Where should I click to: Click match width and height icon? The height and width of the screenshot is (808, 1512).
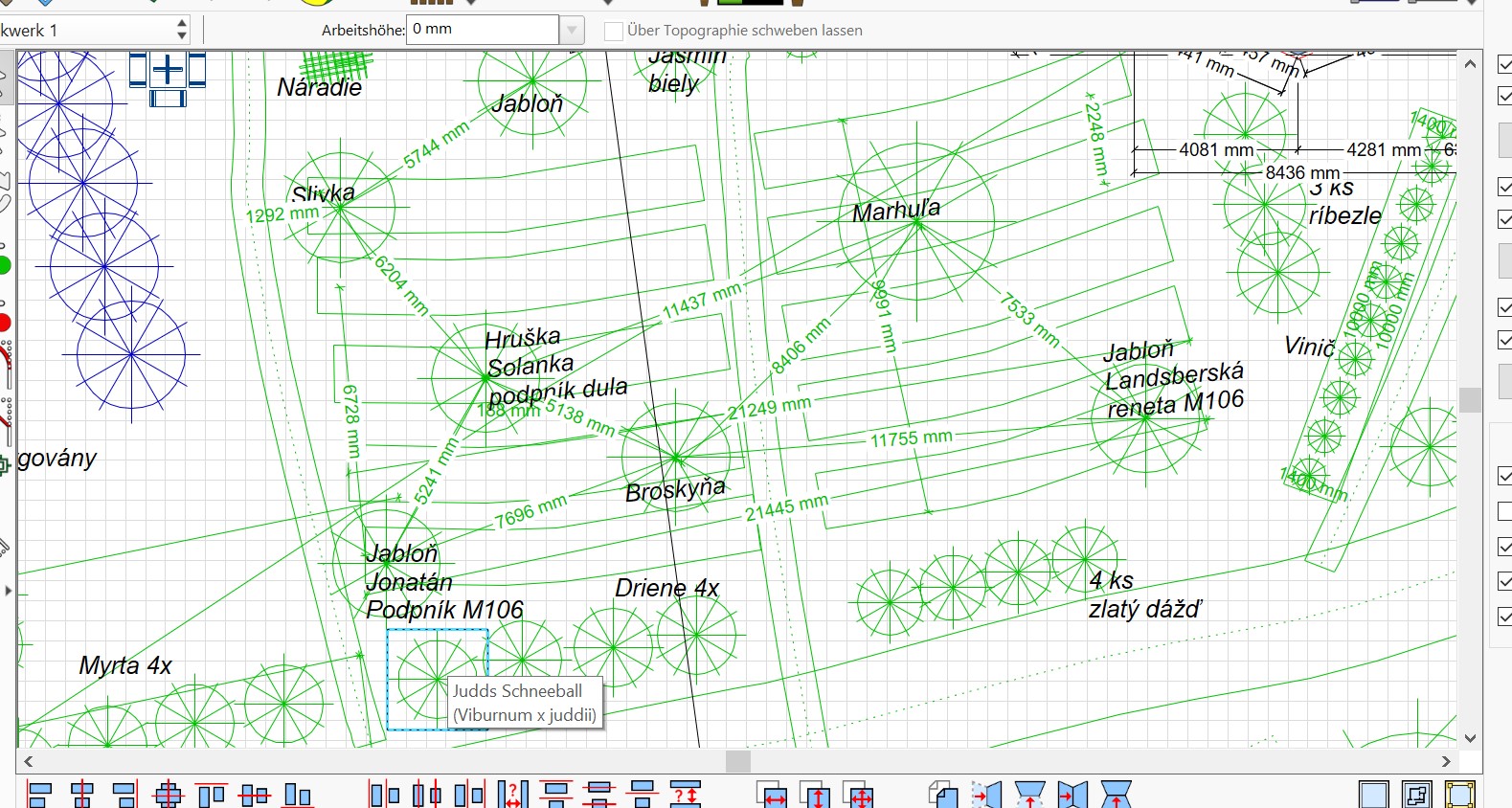pos(859,795)
